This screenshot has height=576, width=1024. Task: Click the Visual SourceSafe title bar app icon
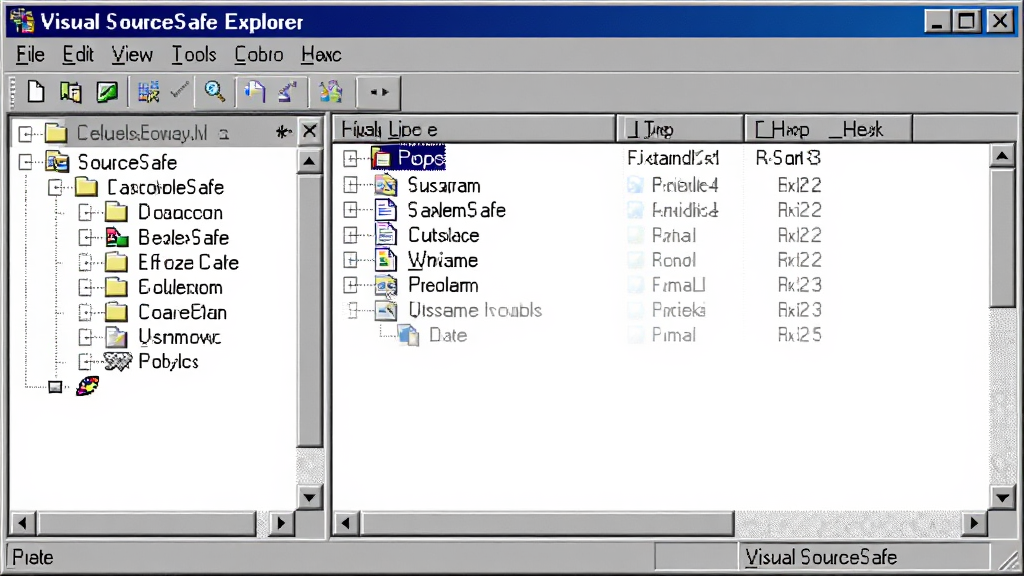coord(22,22)
